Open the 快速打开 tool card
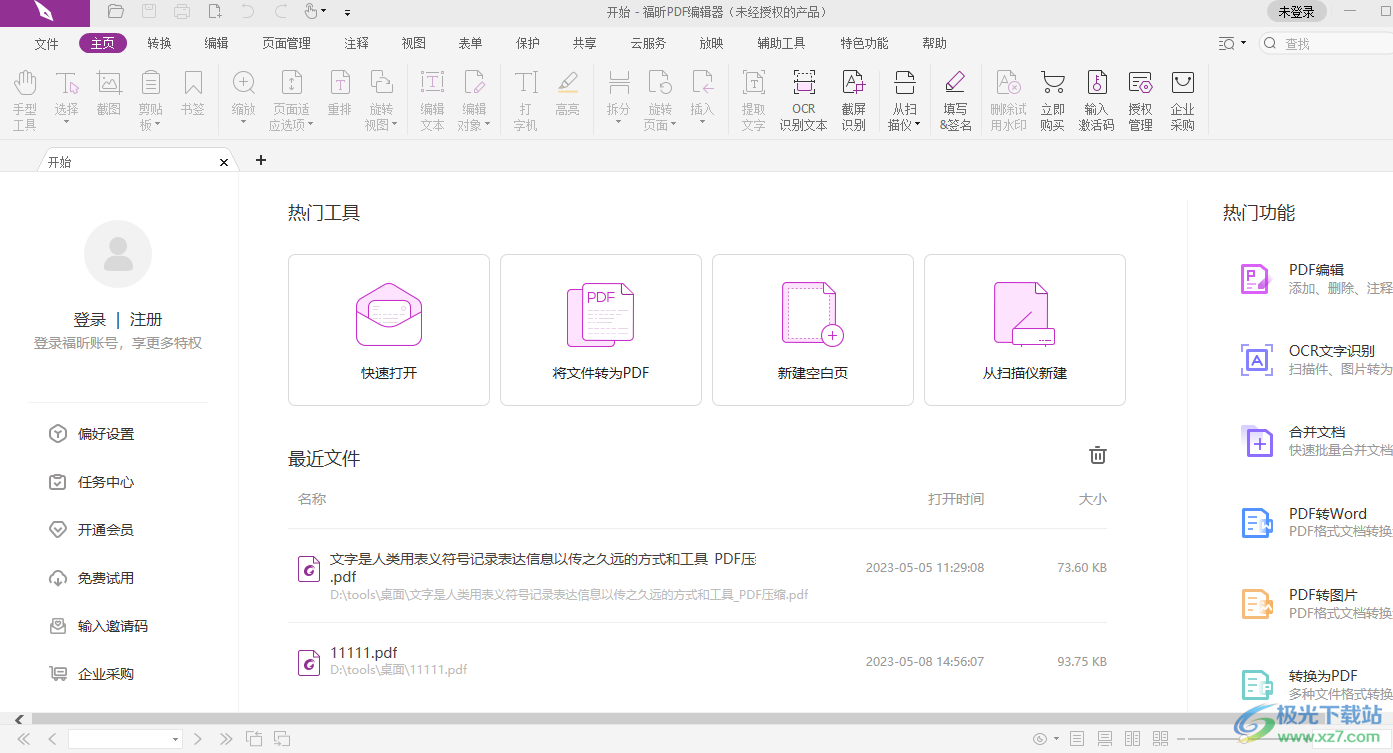This screenshot has width=1393, height=753. 389,330
